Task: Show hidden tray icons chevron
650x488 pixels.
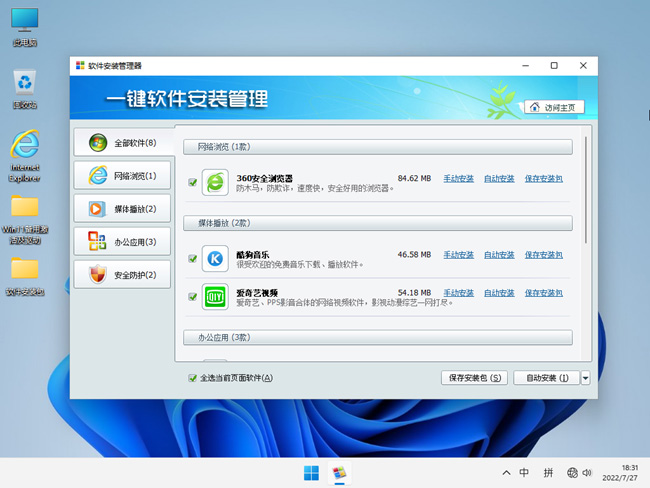Action: 506,473
